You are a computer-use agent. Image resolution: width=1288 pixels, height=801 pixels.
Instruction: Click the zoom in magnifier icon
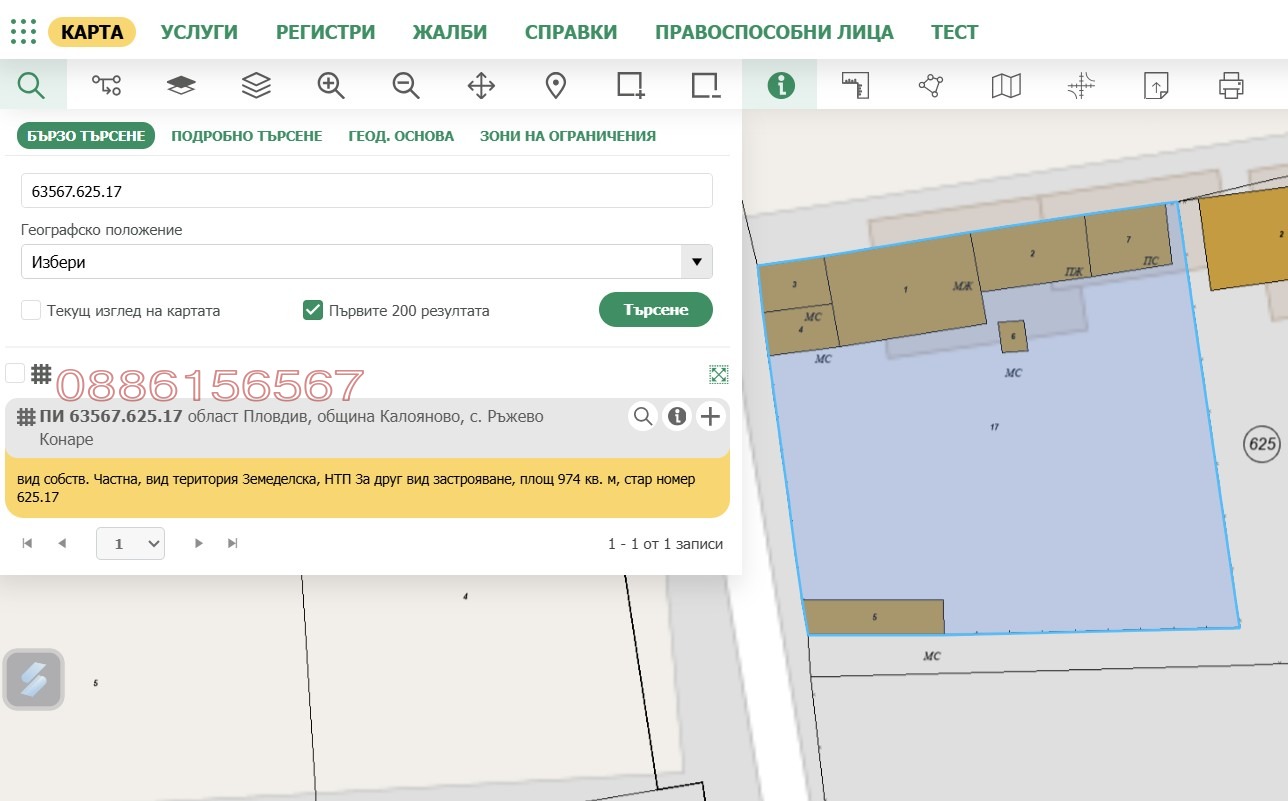(x=331, y=85)
